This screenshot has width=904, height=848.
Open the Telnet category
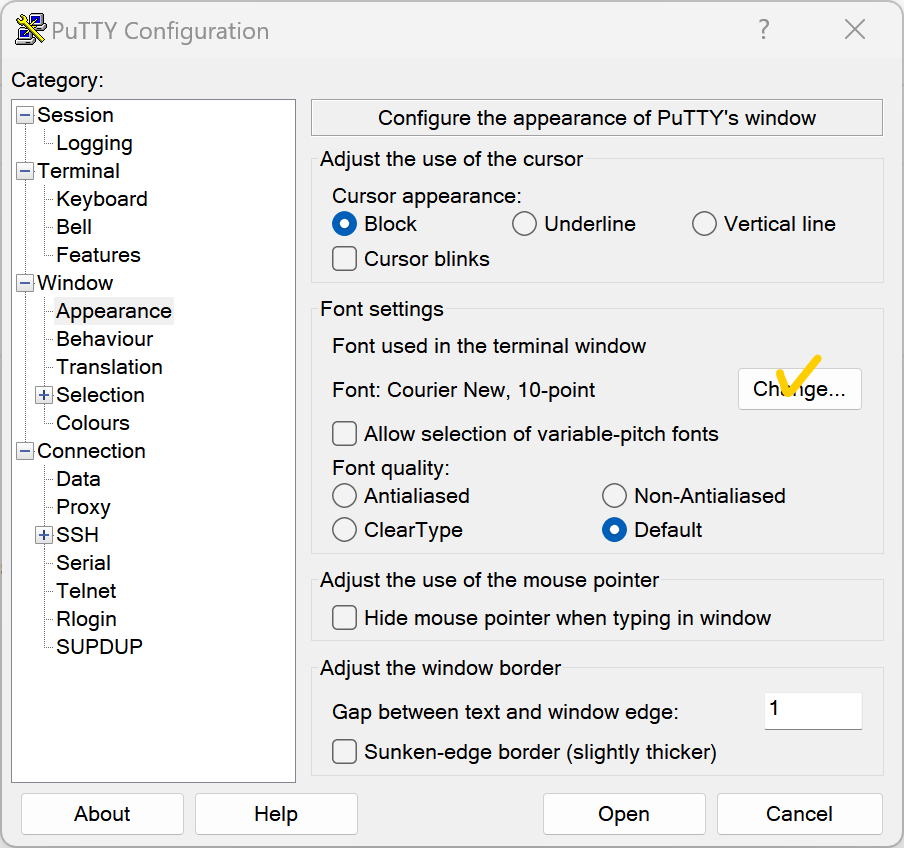point(86,591)
